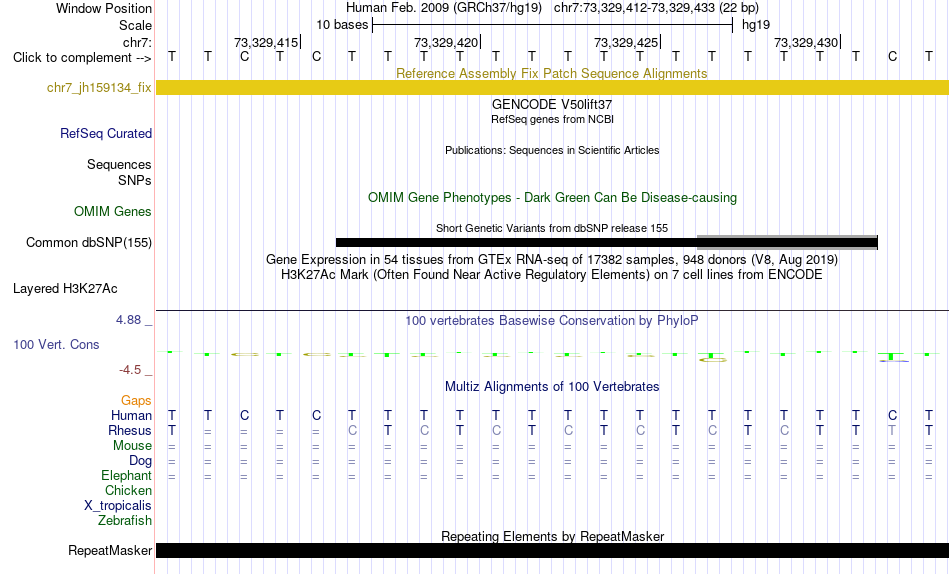
Task: Select the yellow fix patch alignment bar
Action: point(552,87)
